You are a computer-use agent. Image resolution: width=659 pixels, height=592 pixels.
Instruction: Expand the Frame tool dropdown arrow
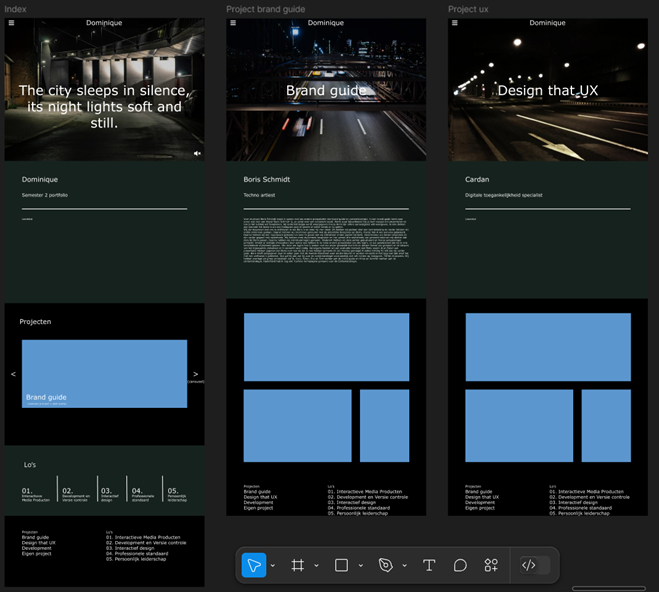[x=316, y=566]
